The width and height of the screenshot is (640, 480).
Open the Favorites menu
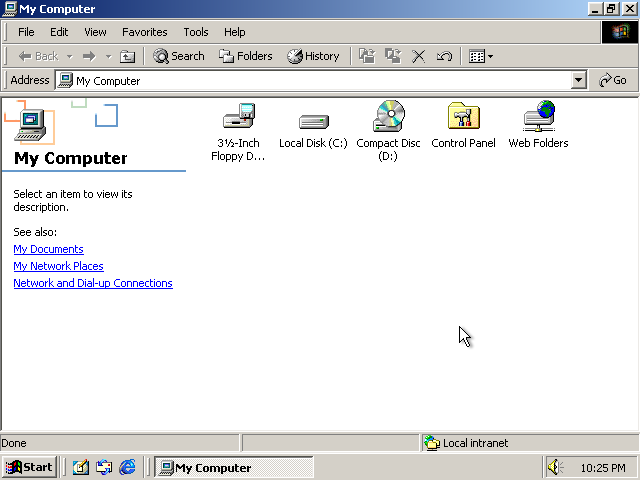coord(144,32)
